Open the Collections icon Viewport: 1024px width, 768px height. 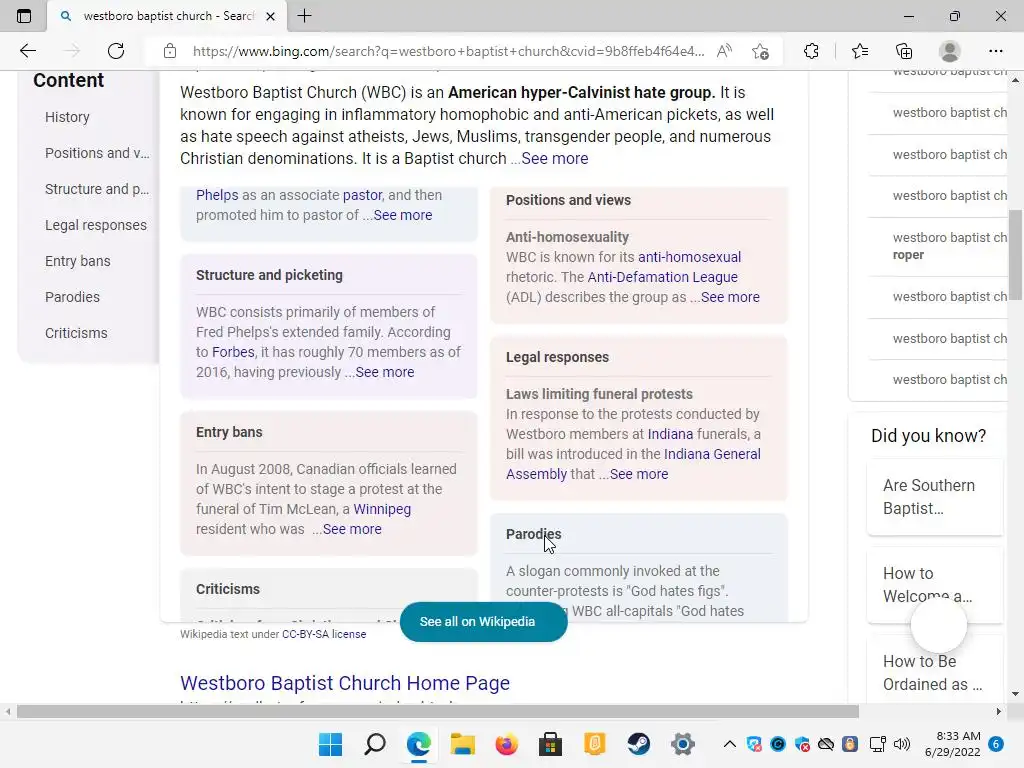[x=904, y=51]
